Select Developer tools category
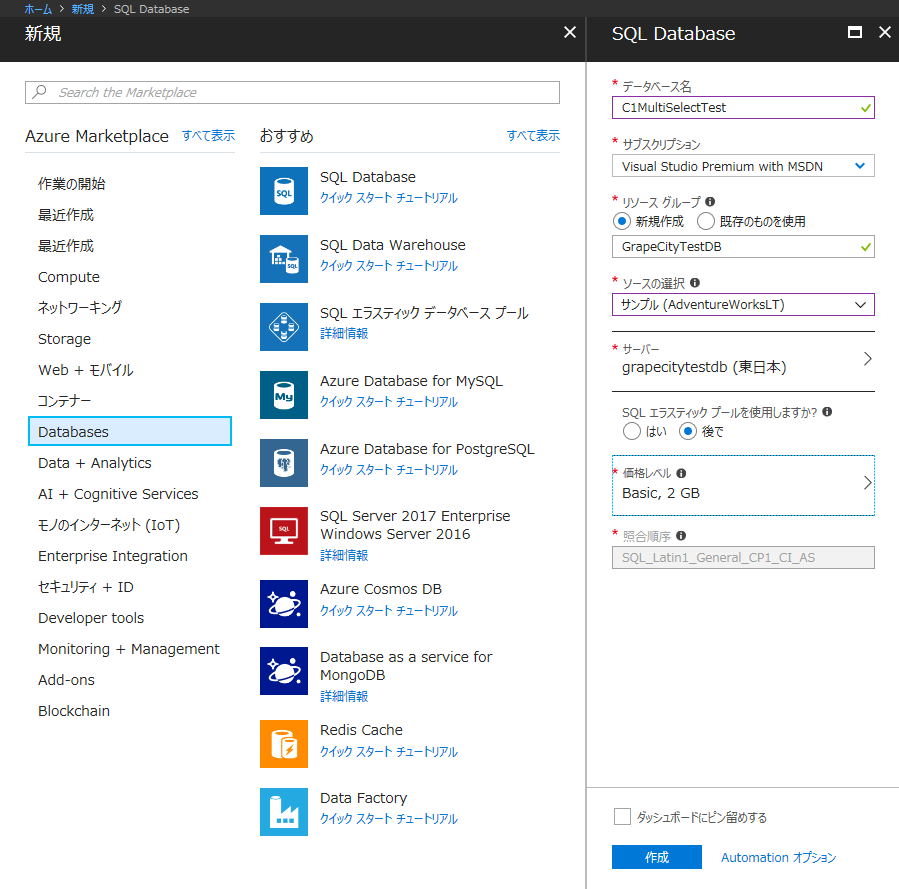Screen dimensions: 899x889 tap(91, 617)
